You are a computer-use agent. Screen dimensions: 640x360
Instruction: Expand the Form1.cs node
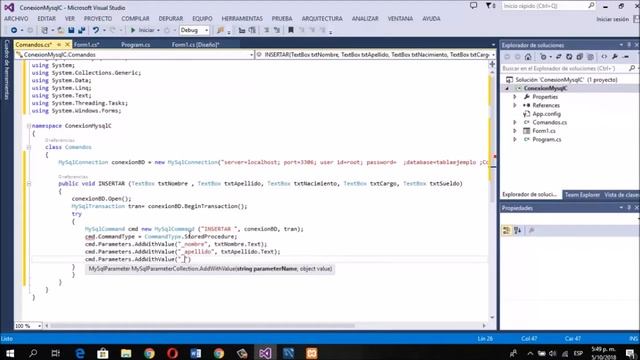[515, 131]
